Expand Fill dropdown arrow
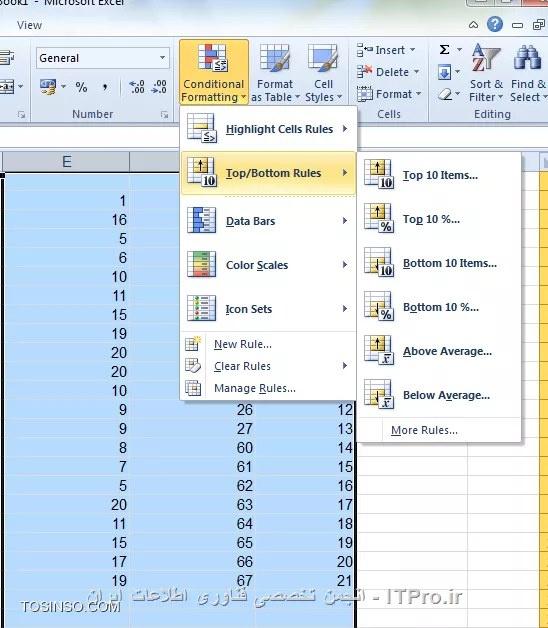The width and height of the screenshot is (548, 628). point(457,72)
